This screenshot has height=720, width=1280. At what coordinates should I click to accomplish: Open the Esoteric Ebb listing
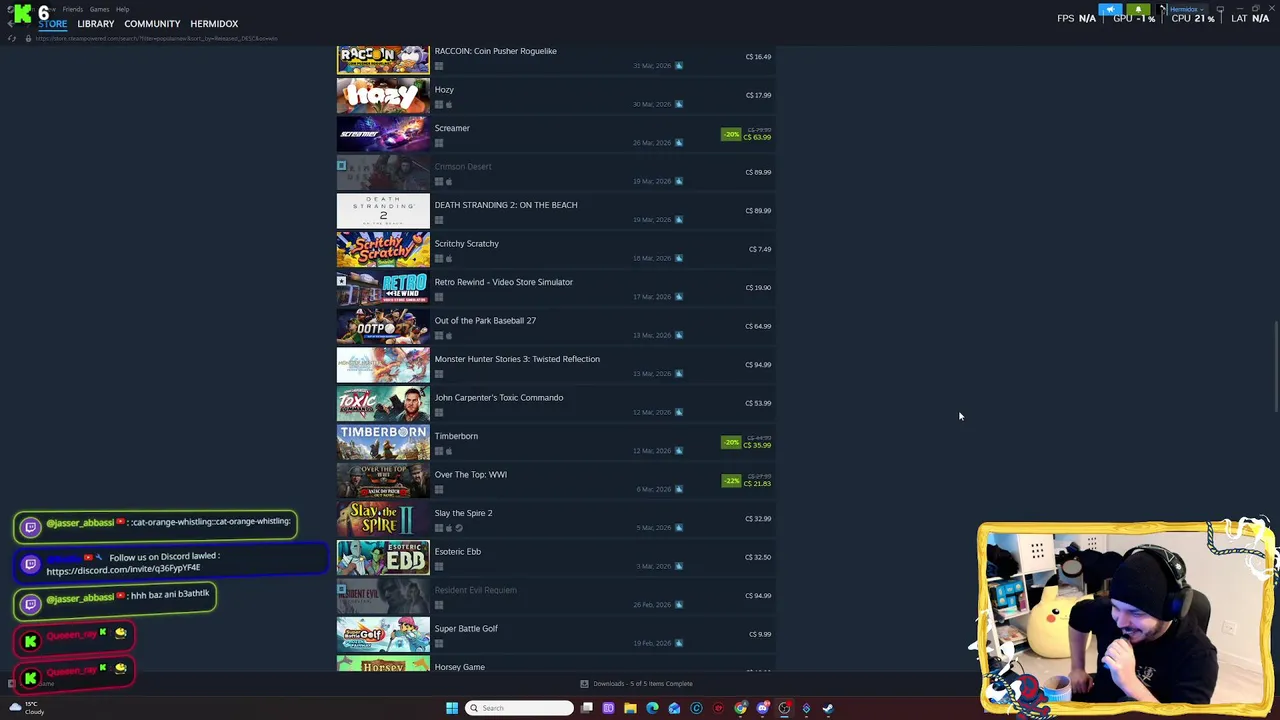pos(555,557)
